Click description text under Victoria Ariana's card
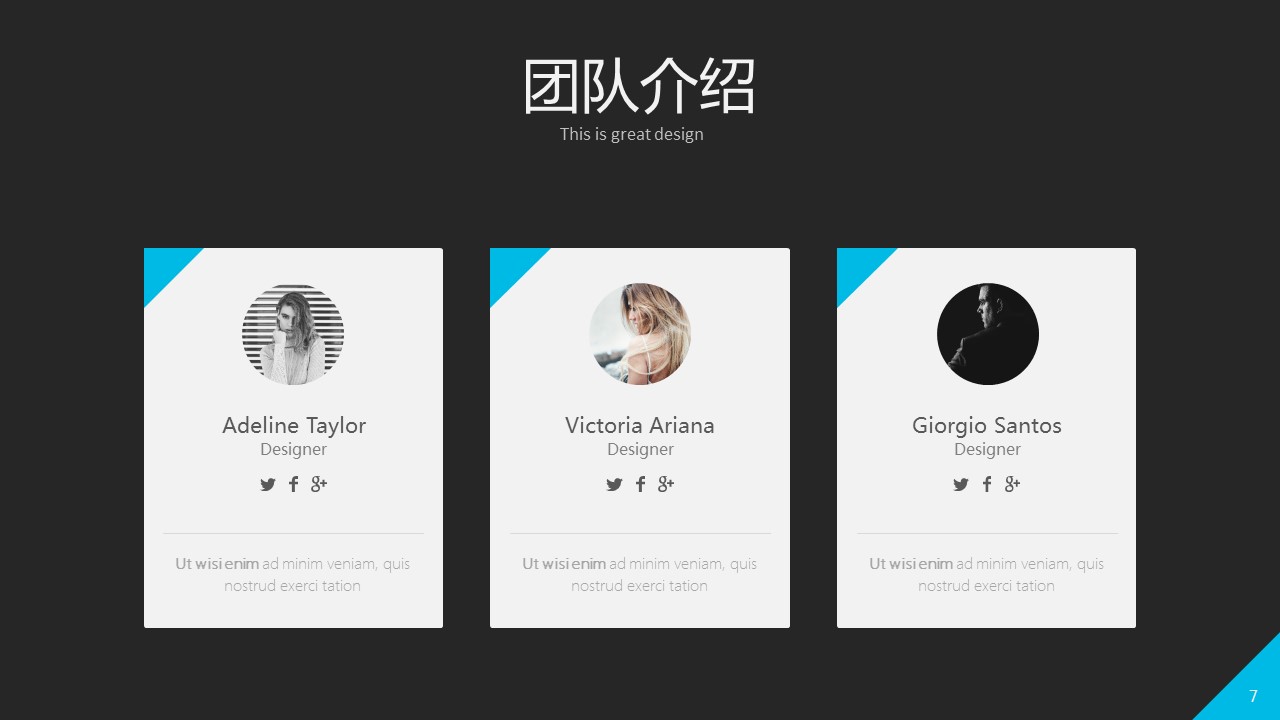 [x=640, y=575]
